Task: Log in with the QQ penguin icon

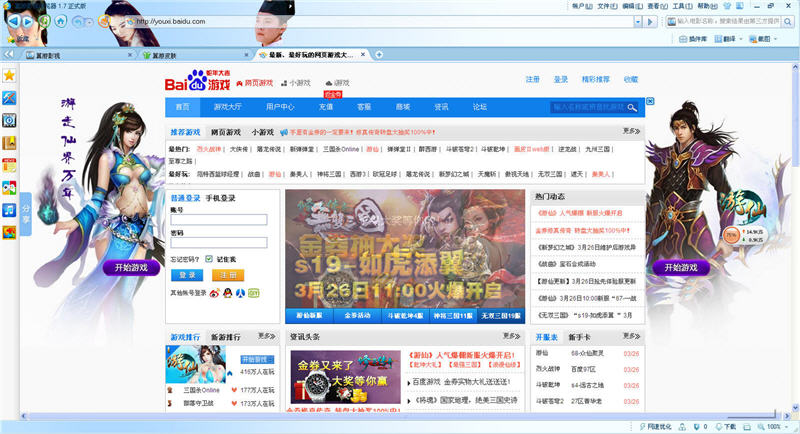Action: [228, 293]
